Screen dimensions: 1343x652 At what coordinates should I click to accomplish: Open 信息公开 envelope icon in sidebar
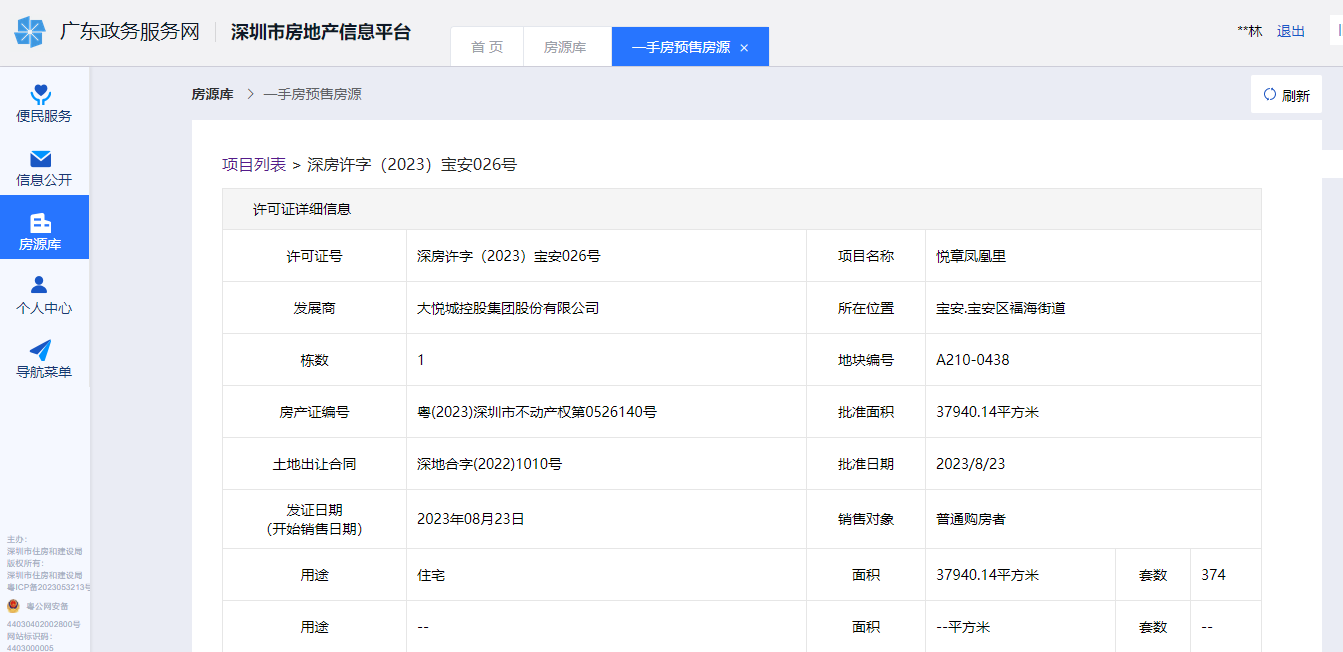pos(41,158)
